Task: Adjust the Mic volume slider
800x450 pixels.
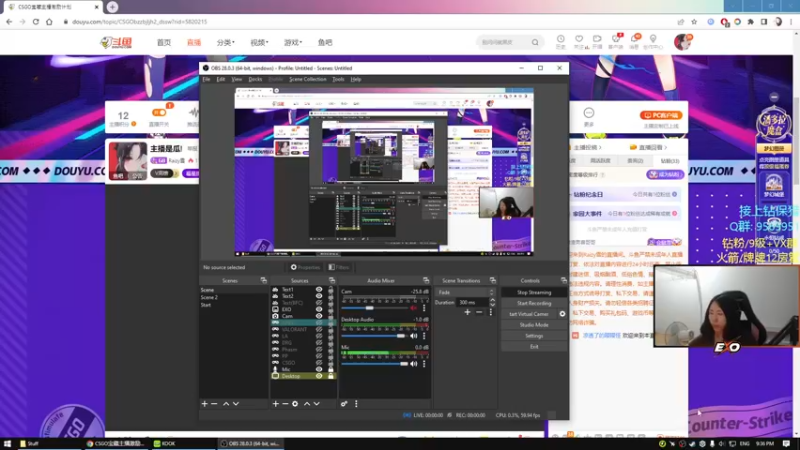Action: pyautogui.click(x=404, y=364)
